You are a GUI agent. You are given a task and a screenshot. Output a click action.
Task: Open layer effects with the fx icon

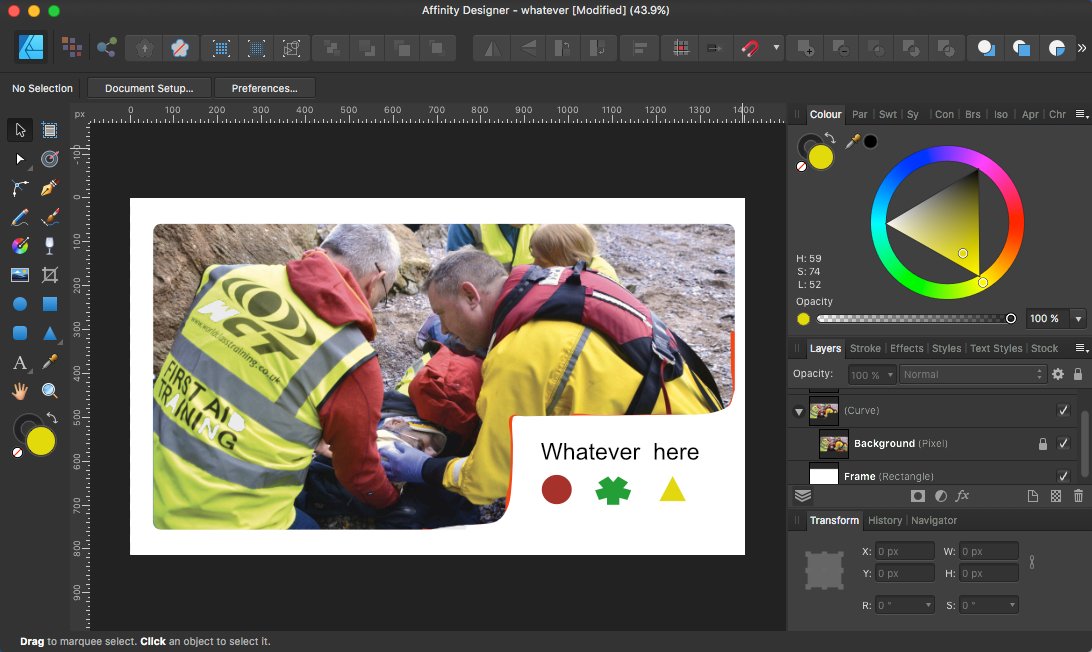point(963,496)
